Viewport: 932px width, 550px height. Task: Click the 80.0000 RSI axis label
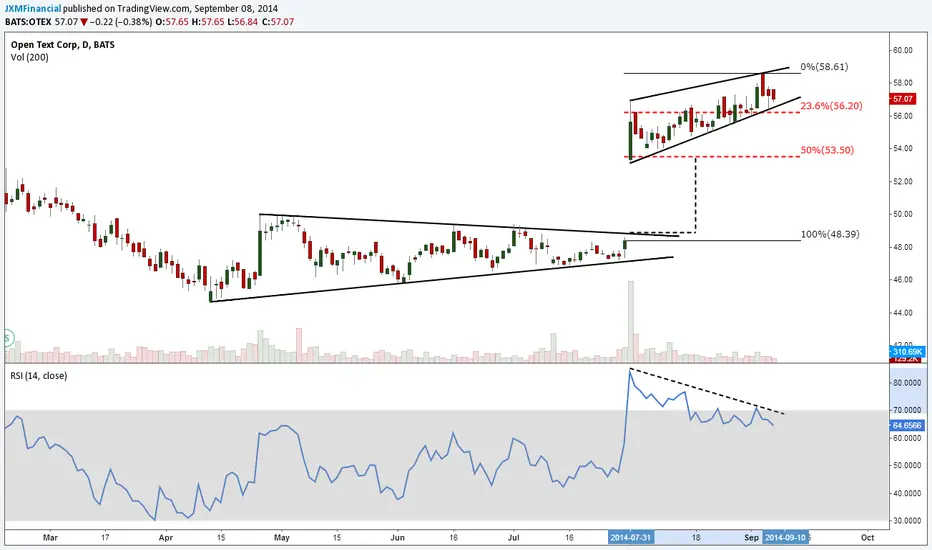click(x=907, y=383)
